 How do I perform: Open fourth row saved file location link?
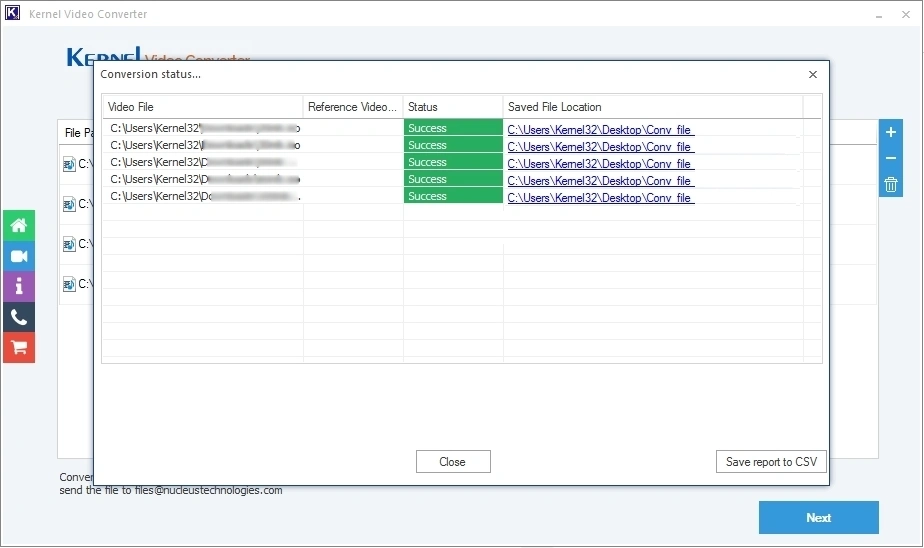tap(600, 181)
